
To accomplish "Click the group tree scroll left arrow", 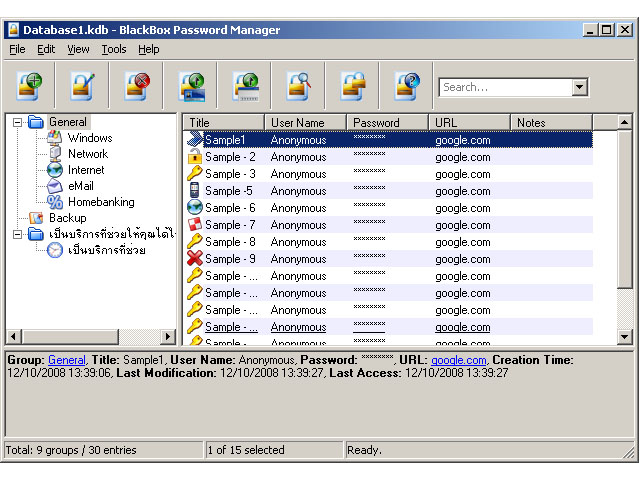I will (x=13, y=337).
